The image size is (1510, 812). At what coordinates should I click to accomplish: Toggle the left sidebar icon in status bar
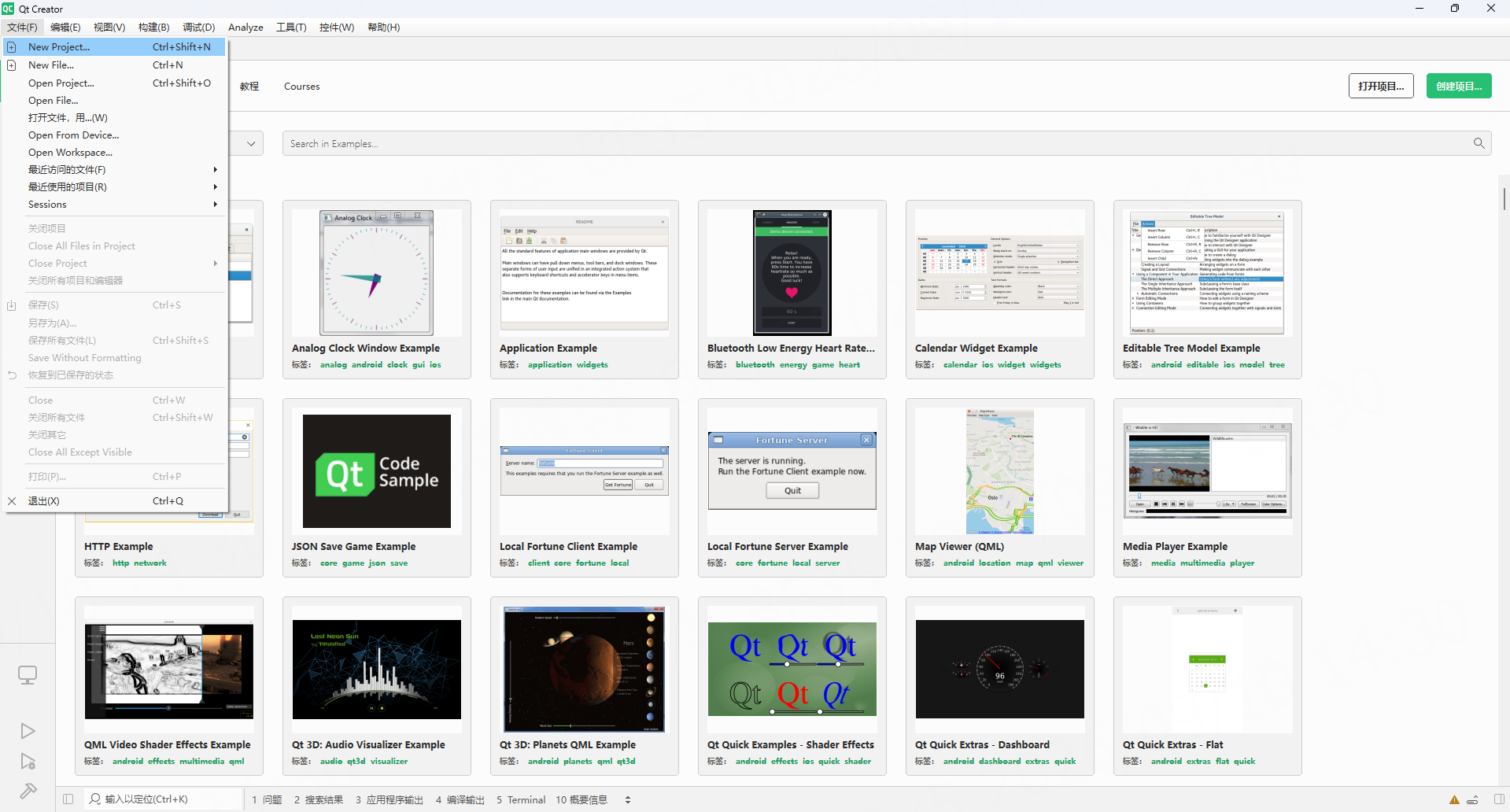pyautogui.click(x=68, y=799)
